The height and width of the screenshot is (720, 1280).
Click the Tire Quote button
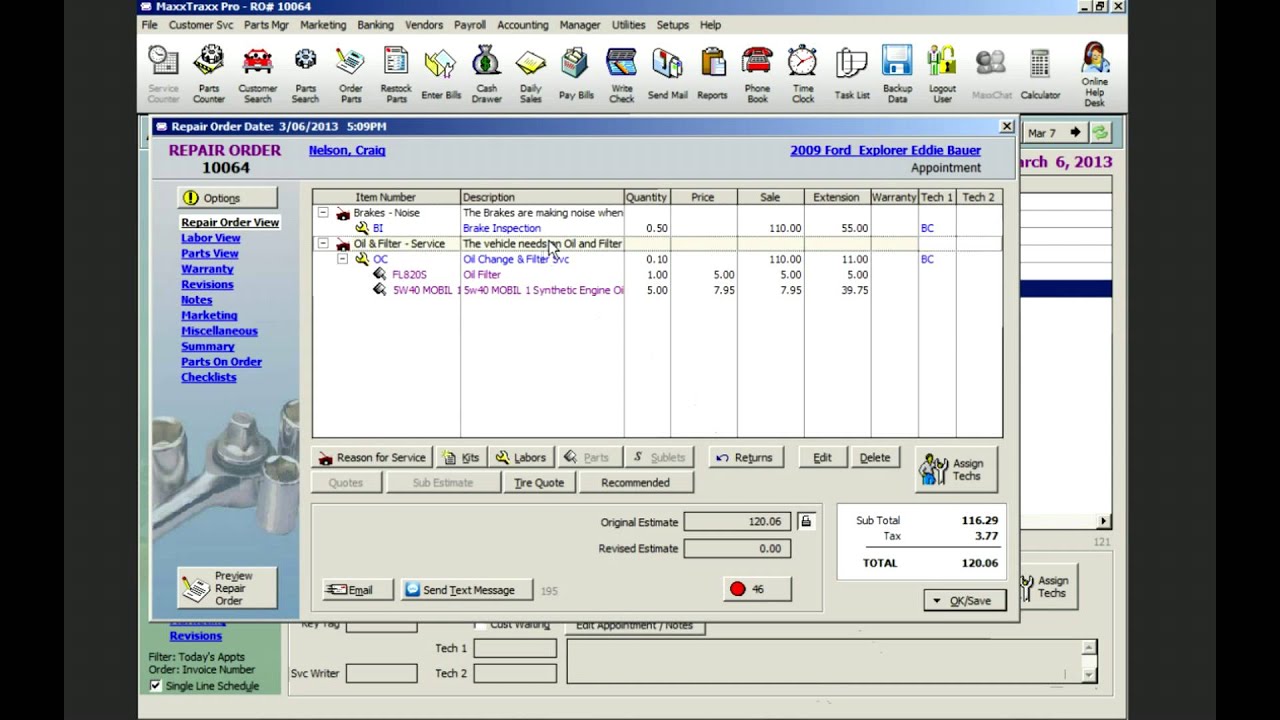coord(539,483)
